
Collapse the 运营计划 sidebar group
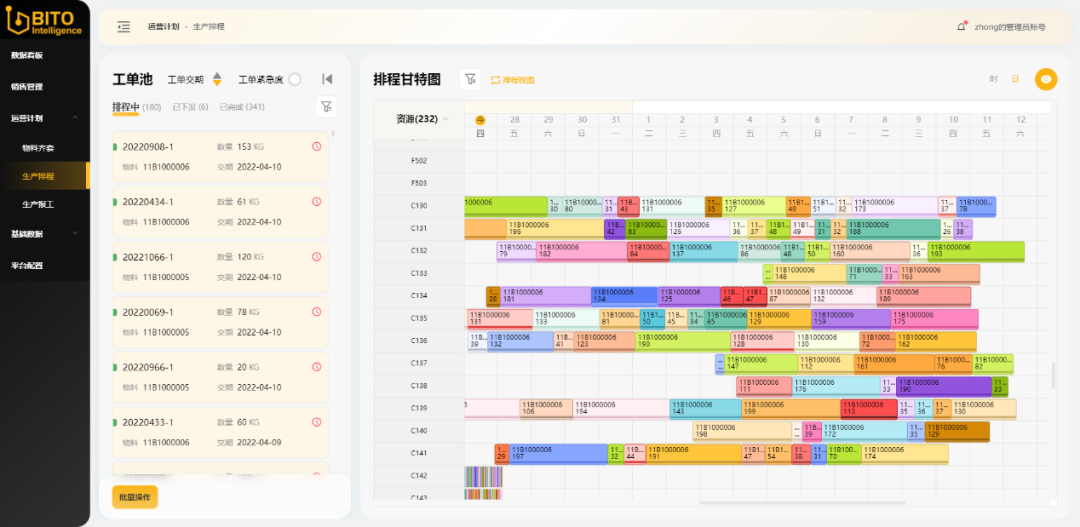(x=73, y=118)
